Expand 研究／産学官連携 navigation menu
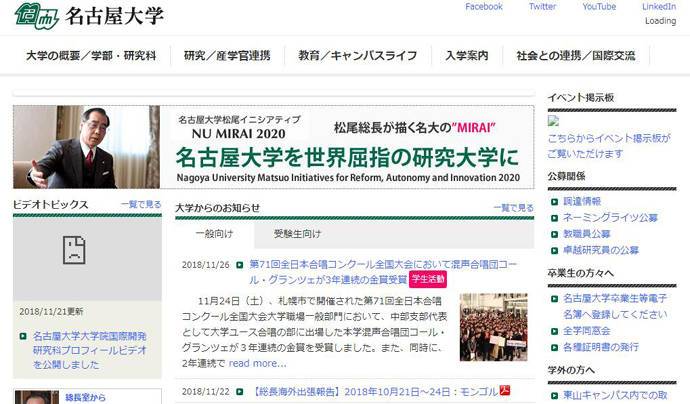This screenshot has width=690, height=404. click(x=227, y=56)
